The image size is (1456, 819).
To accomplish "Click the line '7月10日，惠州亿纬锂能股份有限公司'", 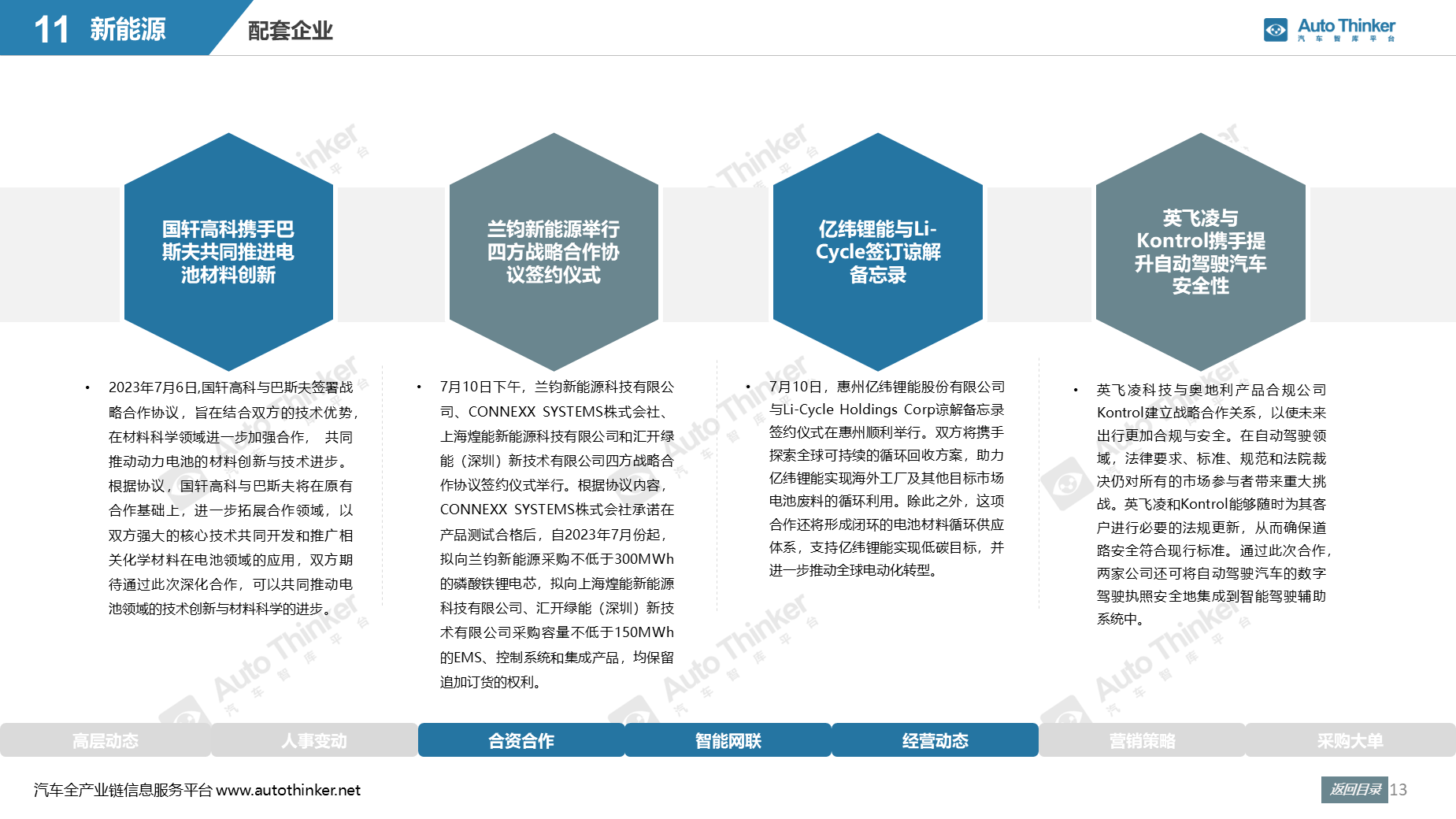I will point(887,387).
